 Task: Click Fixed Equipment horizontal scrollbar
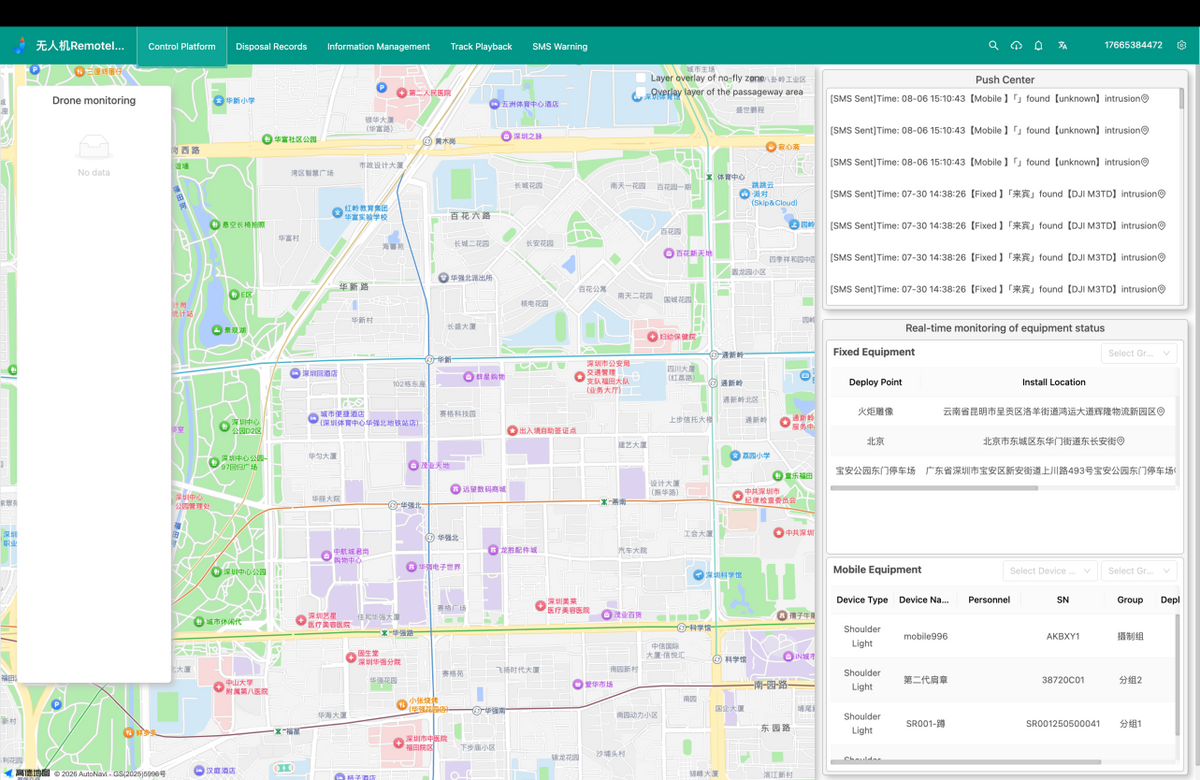pos(934,488)
